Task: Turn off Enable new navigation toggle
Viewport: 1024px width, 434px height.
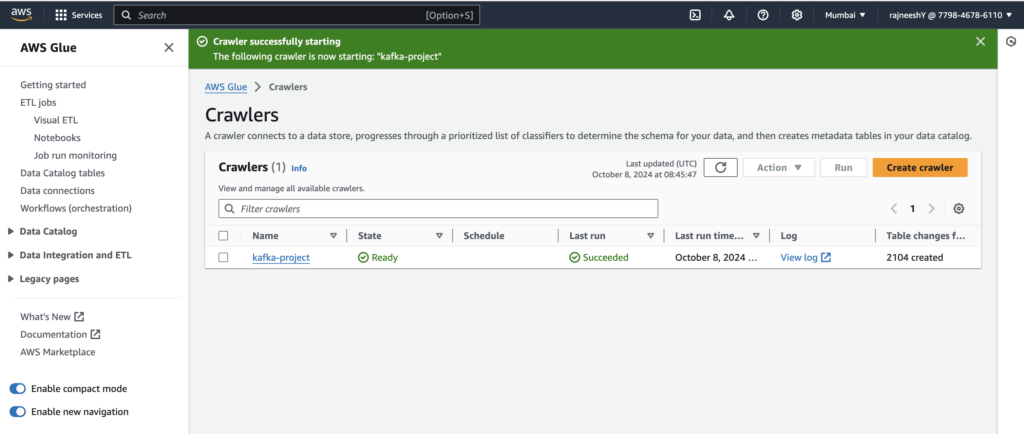Action: click(x=18, y=411)
